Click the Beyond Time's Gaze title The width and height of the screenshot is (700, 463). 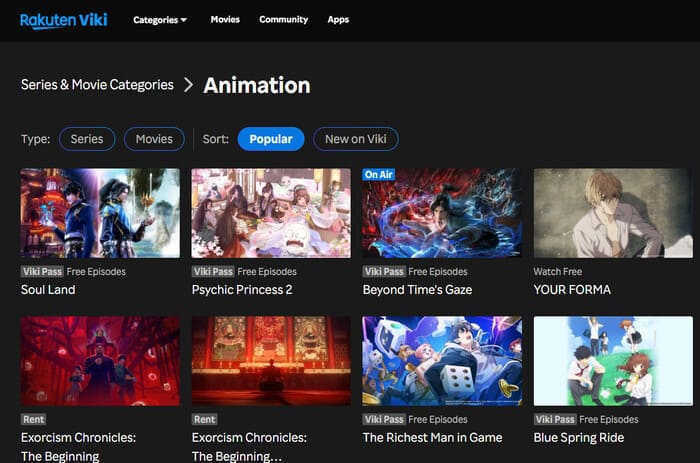(x=417, y=290)
